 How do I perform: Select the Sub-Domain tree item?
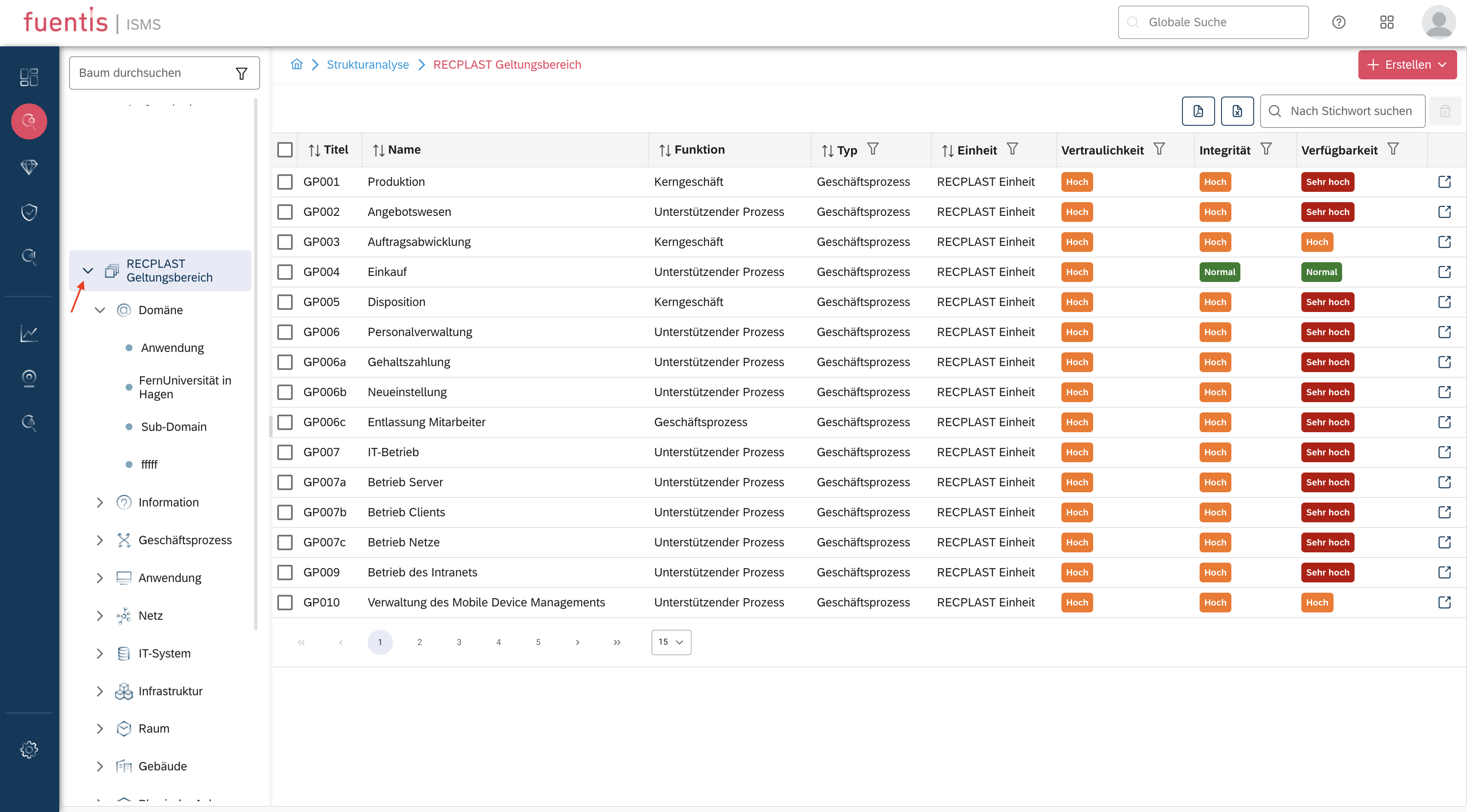click(173, 427)
